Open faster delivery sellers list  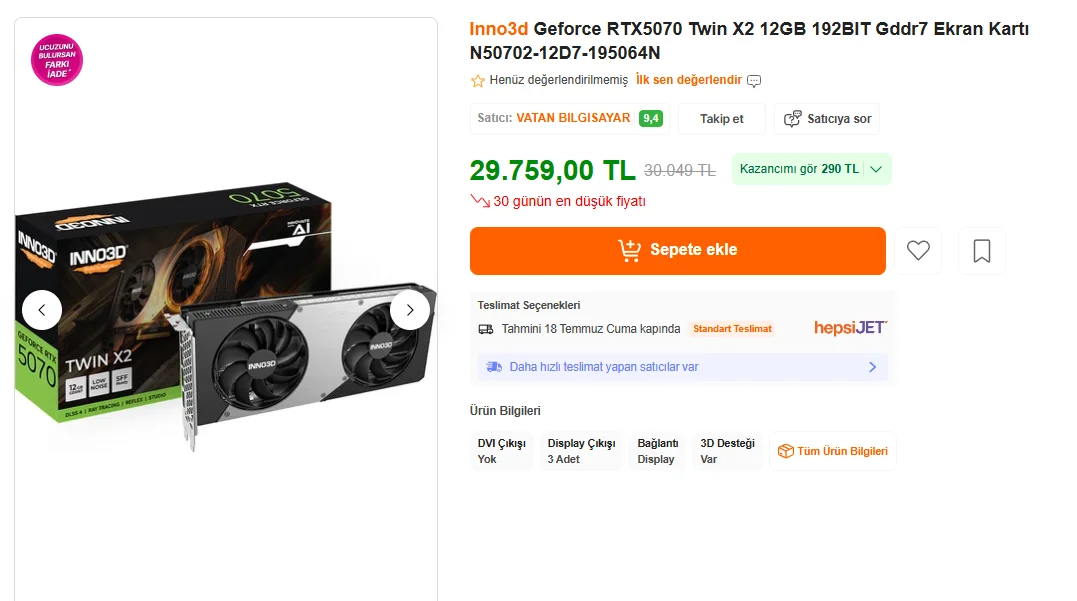click(682, 367)
